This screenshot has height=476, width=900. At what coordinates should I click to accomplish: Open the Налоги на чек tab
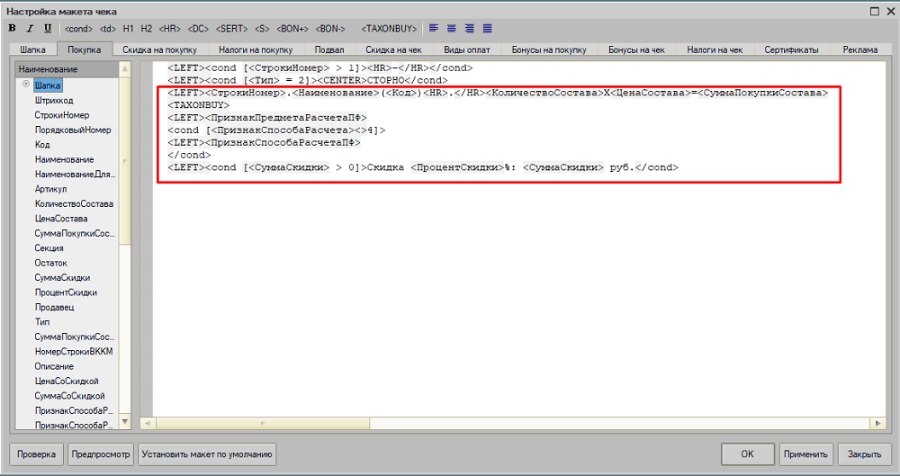pos(715,50)
